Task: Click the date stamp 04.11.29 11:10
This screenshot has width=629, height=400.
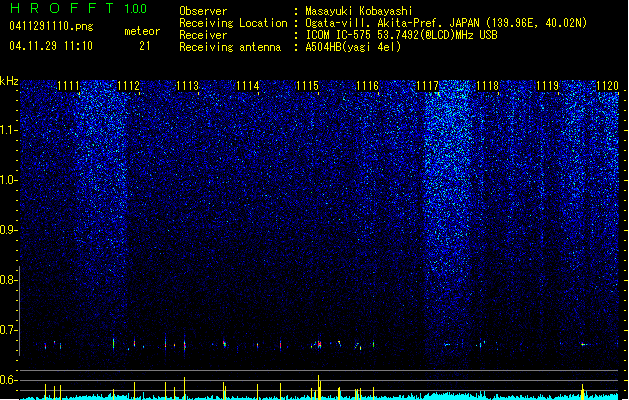Action: (x=51, y=46)
